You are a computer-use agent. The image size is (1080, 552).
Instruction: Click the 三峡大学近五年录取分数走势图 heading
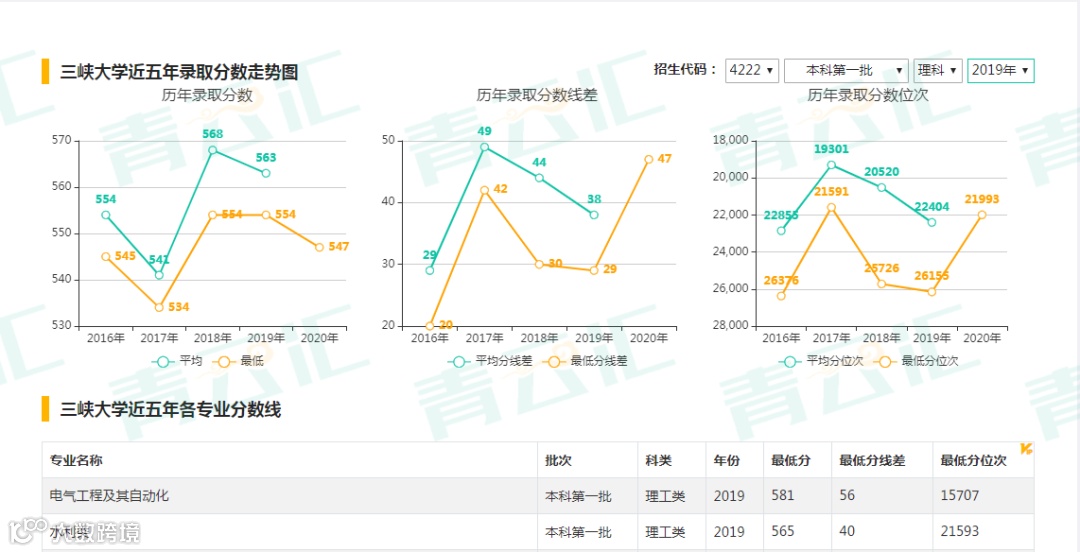click(179, 72)
